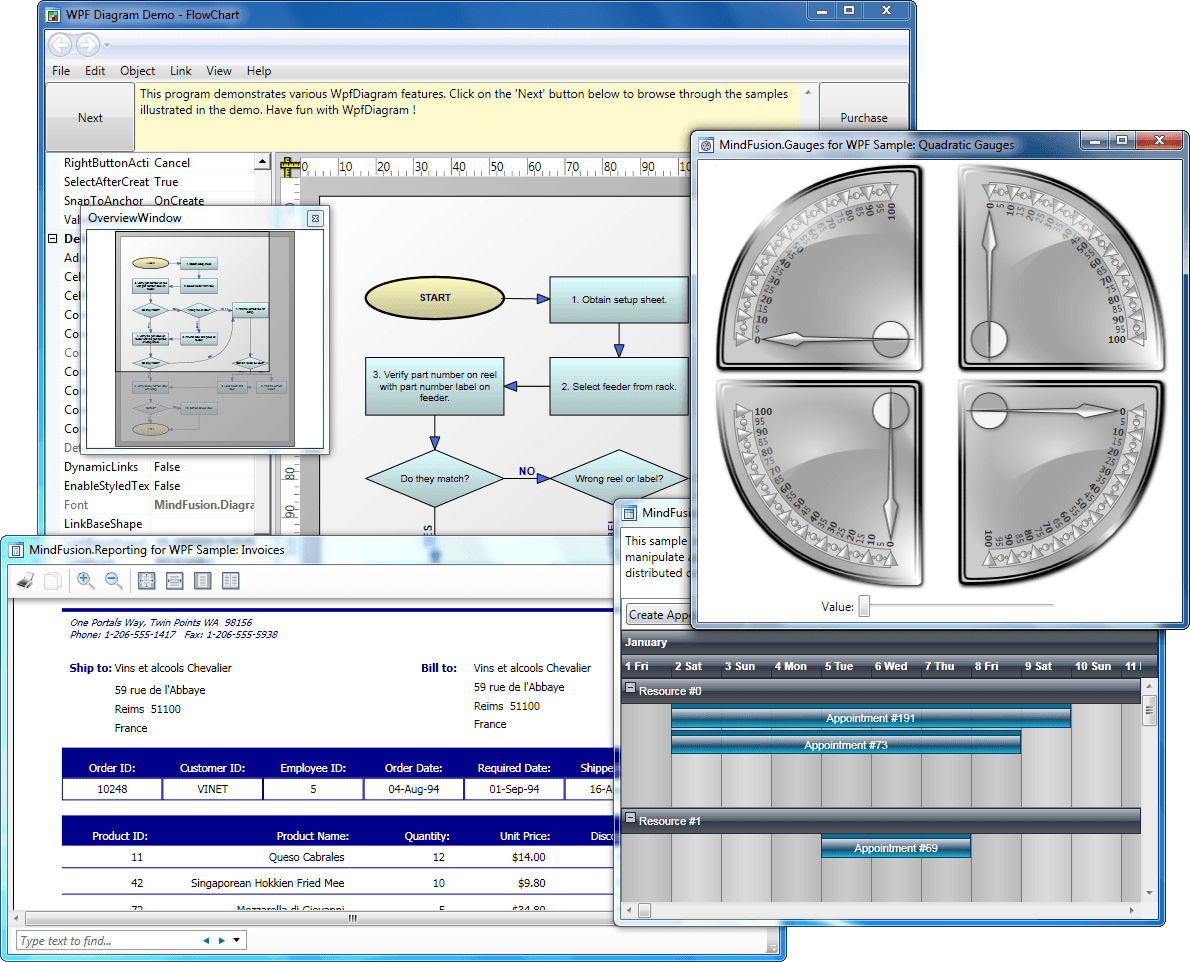Select the 'Wrong reel or label?' decision node

point(619,479)
